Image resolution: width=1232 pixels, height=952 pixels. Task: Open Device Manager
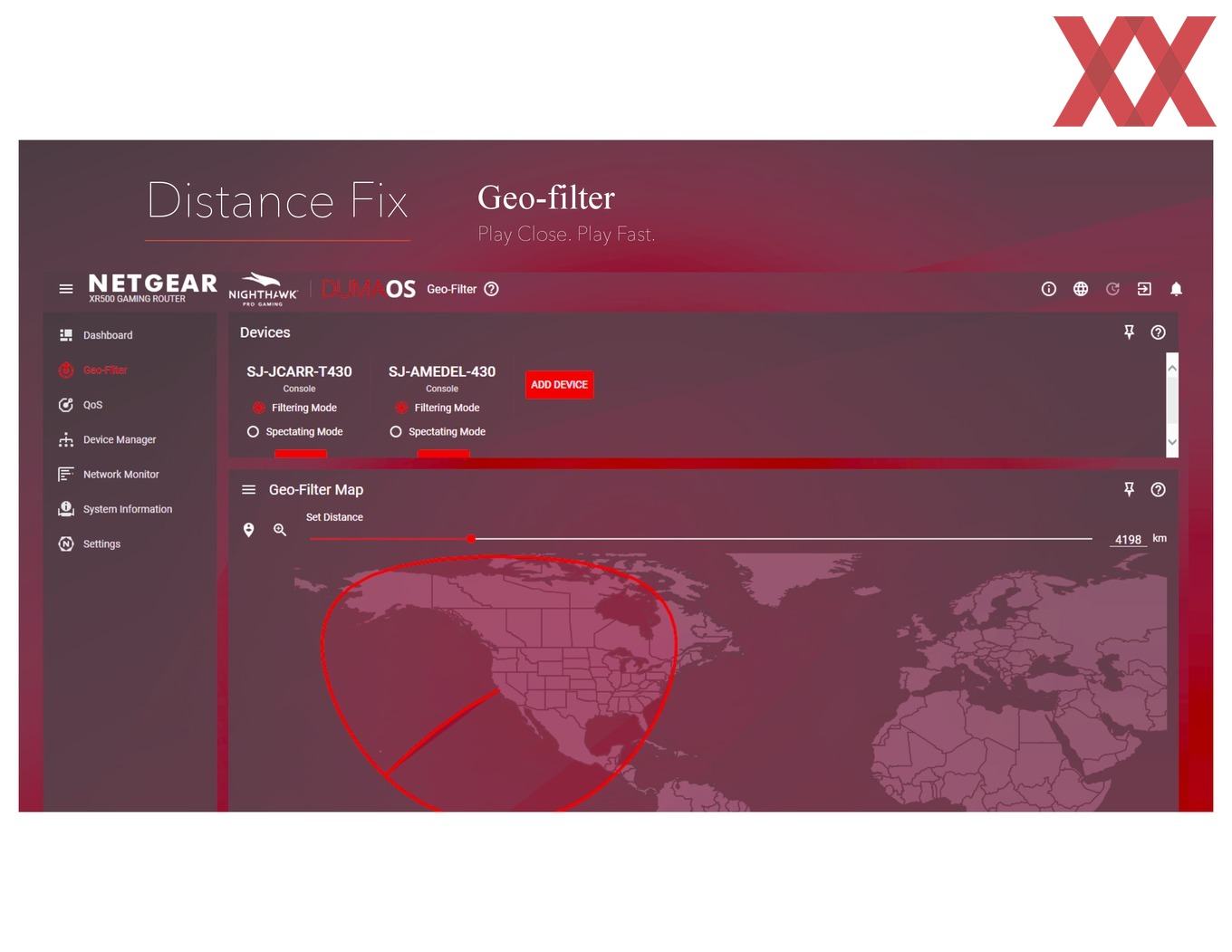coord(120,439)
